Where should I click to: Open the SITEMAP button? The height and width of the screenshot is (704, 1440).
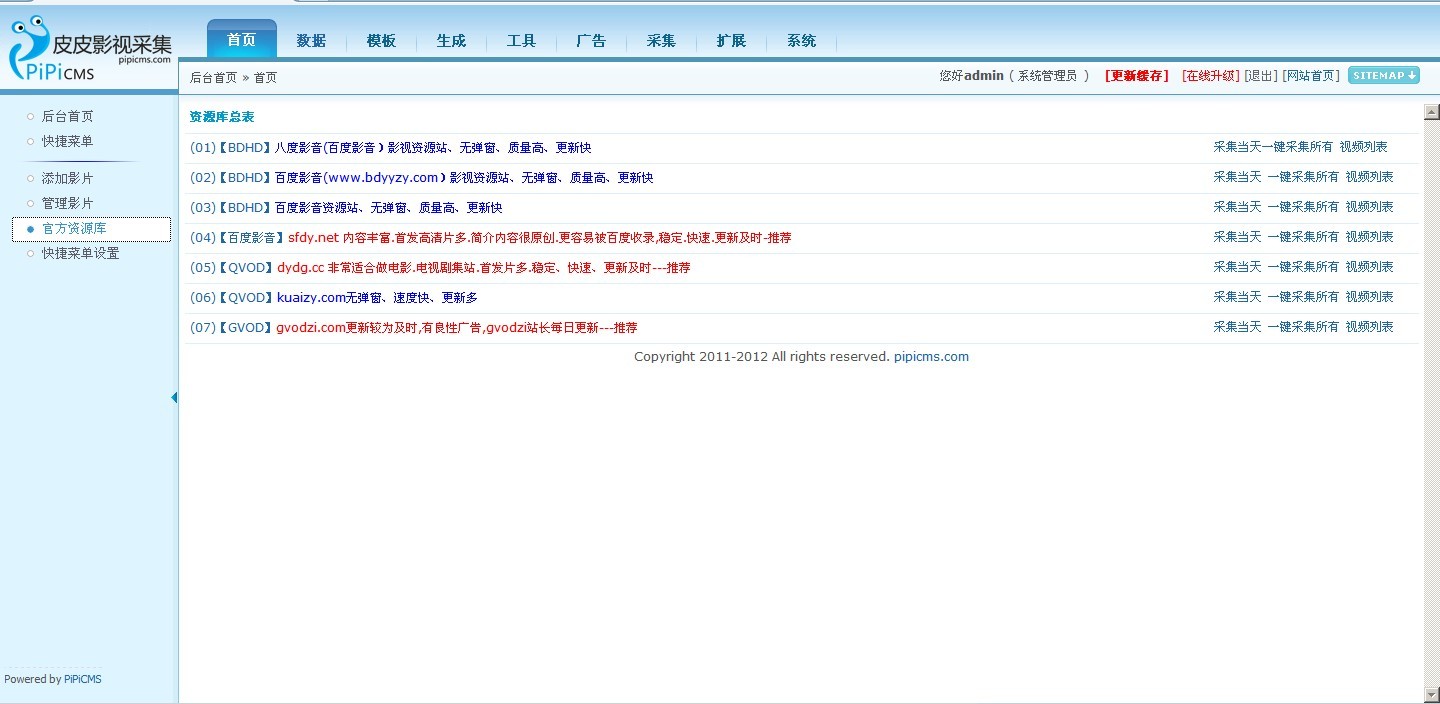[1384, 75]
